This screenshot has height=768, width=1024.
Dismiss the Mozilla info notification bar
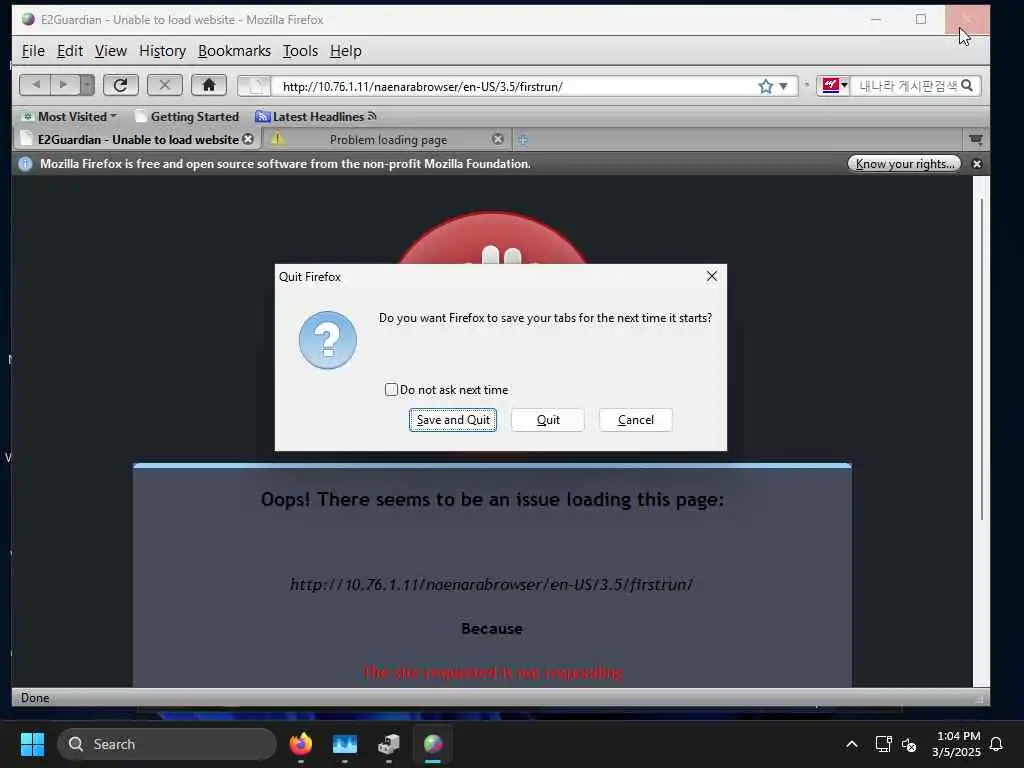pyautogui.click(x=977, y=164)
